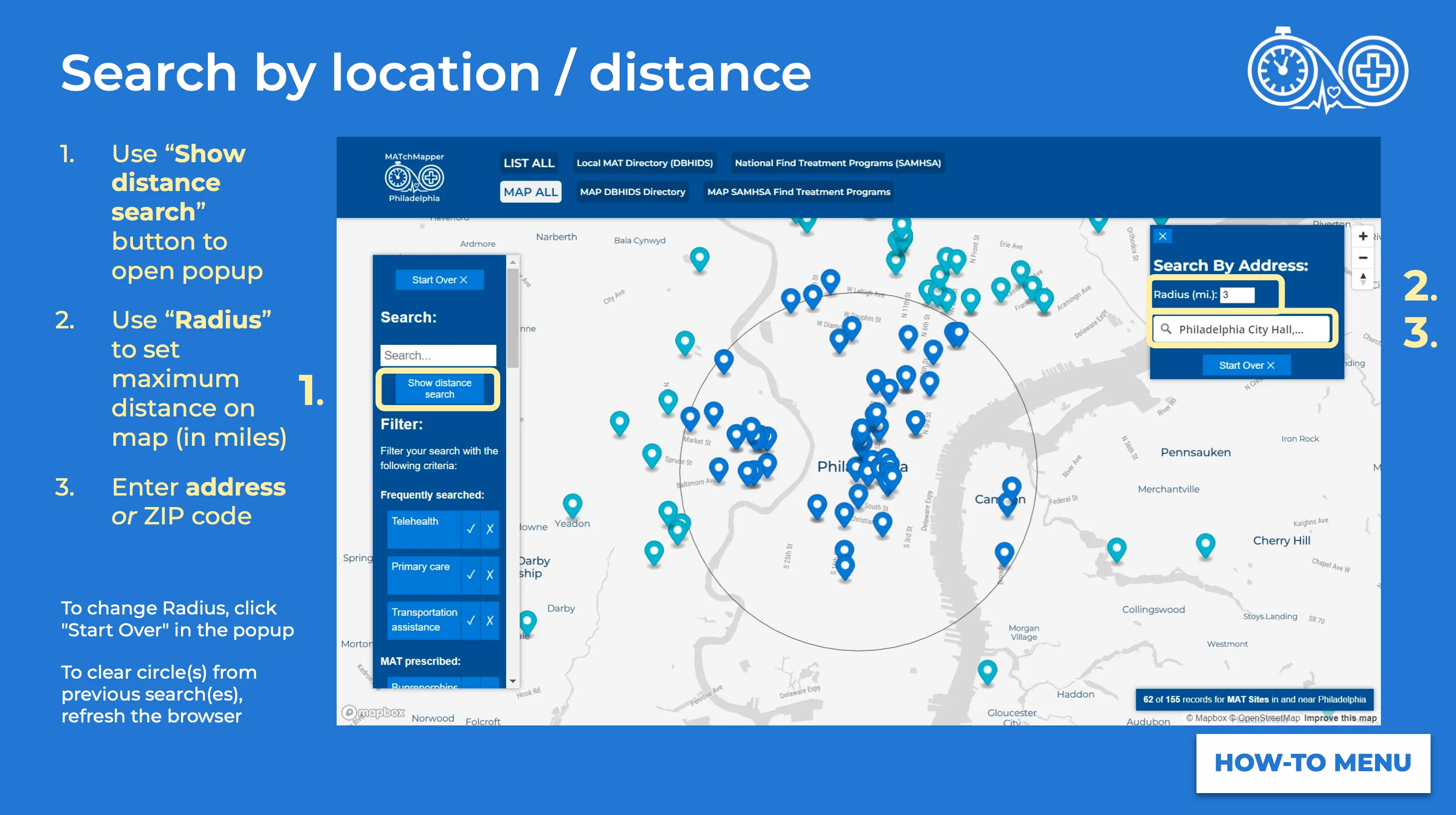Image resolution: width=1456 pixels, height=815 pixels.
Task: Click Start Over in the address popup
Action: 1246,365
